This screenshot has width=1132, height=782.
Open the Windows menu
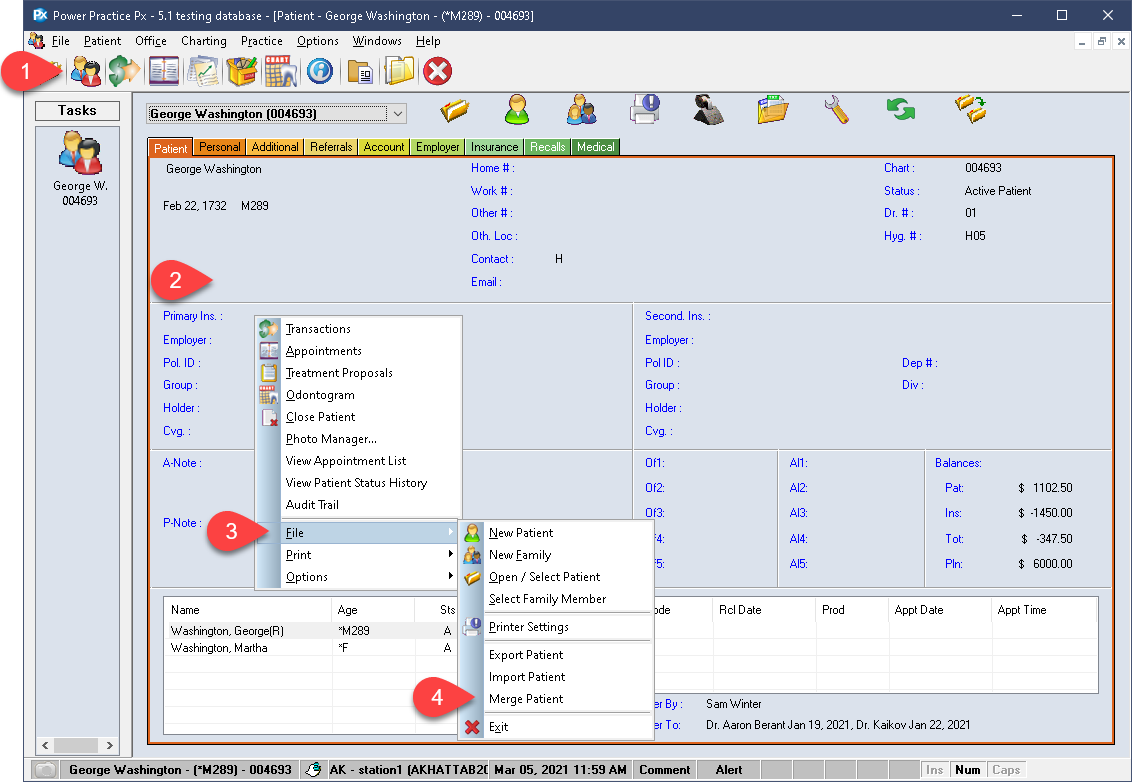377,41
